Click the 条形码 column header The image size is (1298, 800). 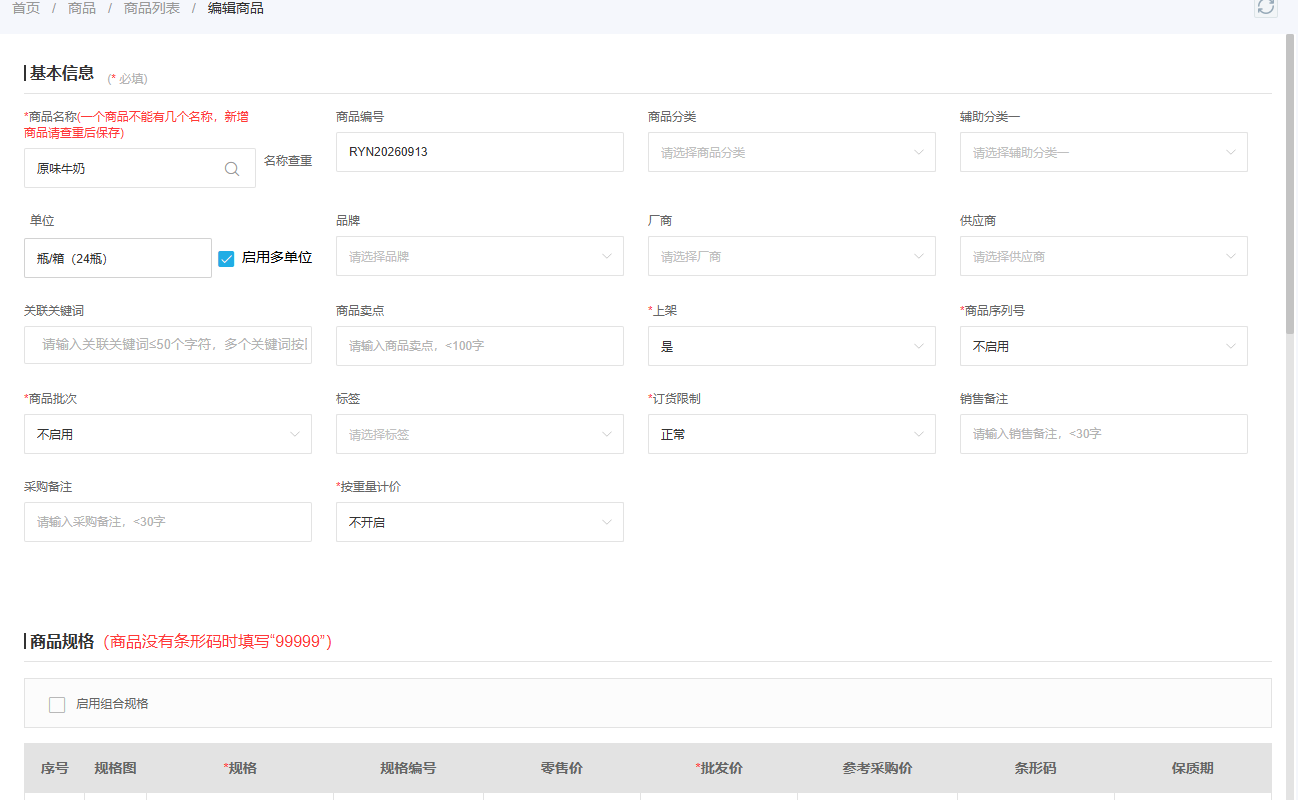1035,768
